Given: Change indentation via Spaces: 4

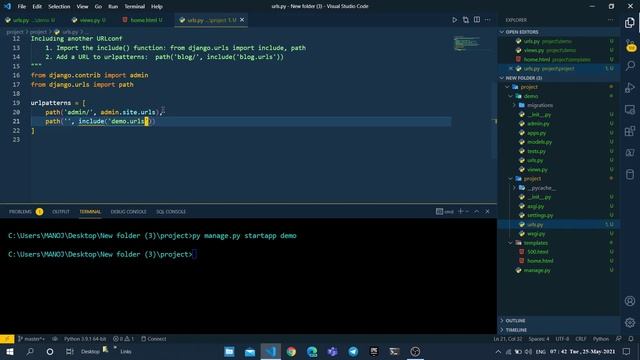Looking at the screenshot, I should click(x=539, y=339).
